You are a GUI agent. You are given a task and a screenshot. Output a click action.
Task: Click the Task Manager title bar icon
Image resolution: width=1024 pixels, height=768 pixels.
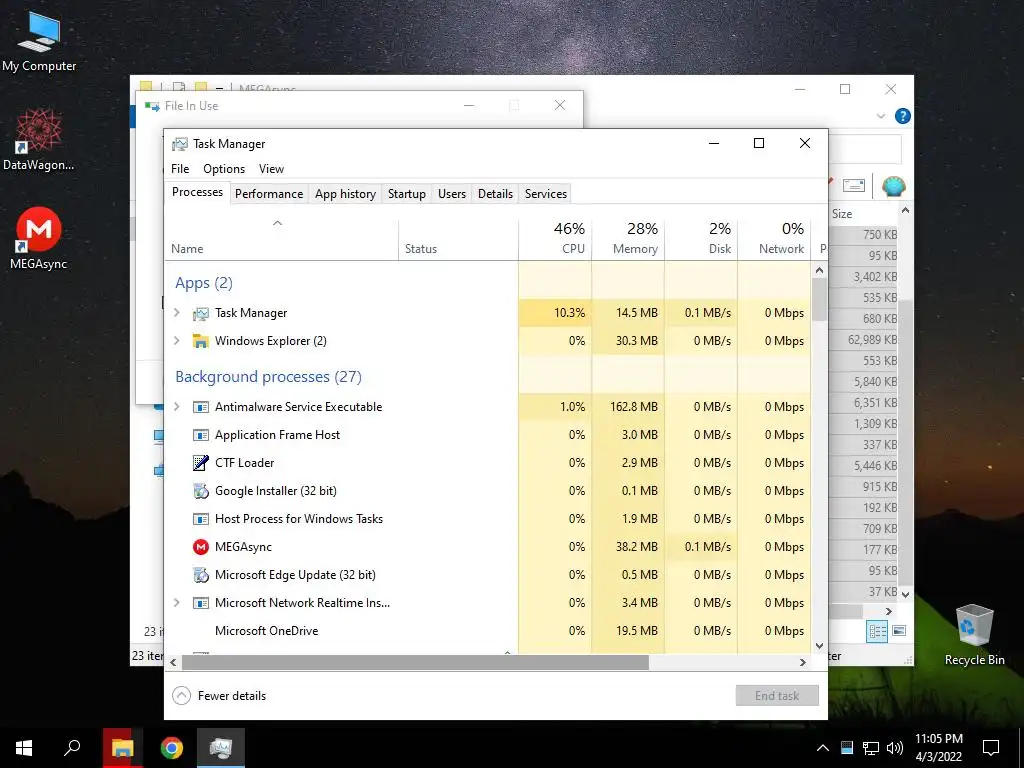(180, 144)
